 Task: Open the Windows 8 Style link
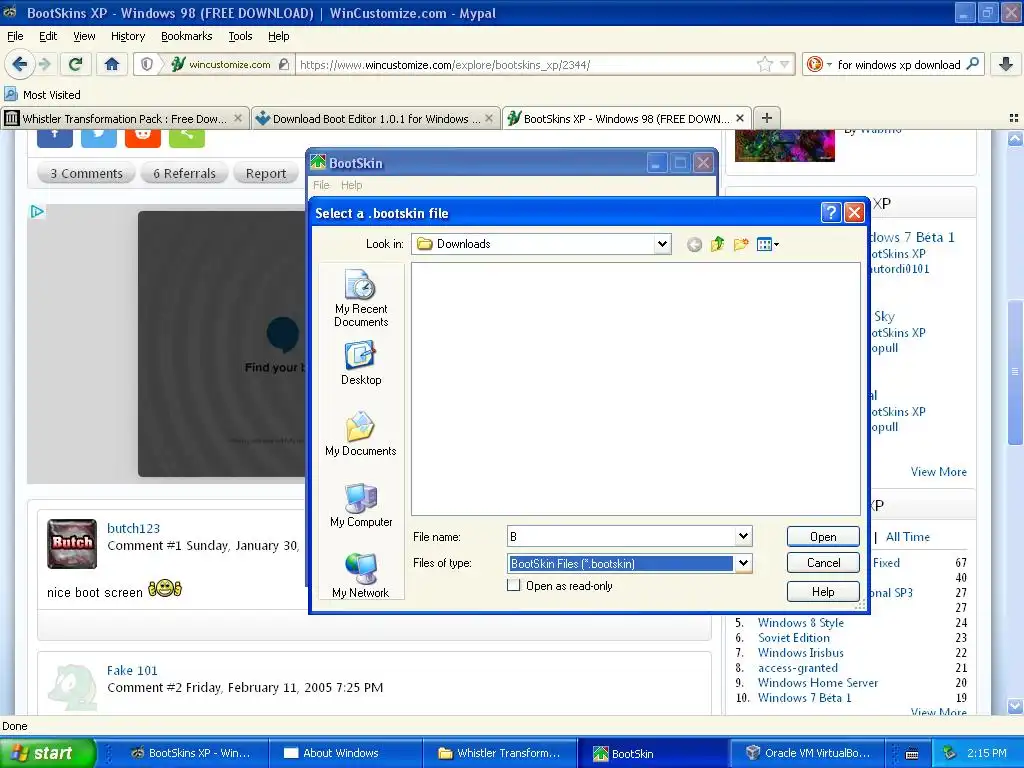801,622
